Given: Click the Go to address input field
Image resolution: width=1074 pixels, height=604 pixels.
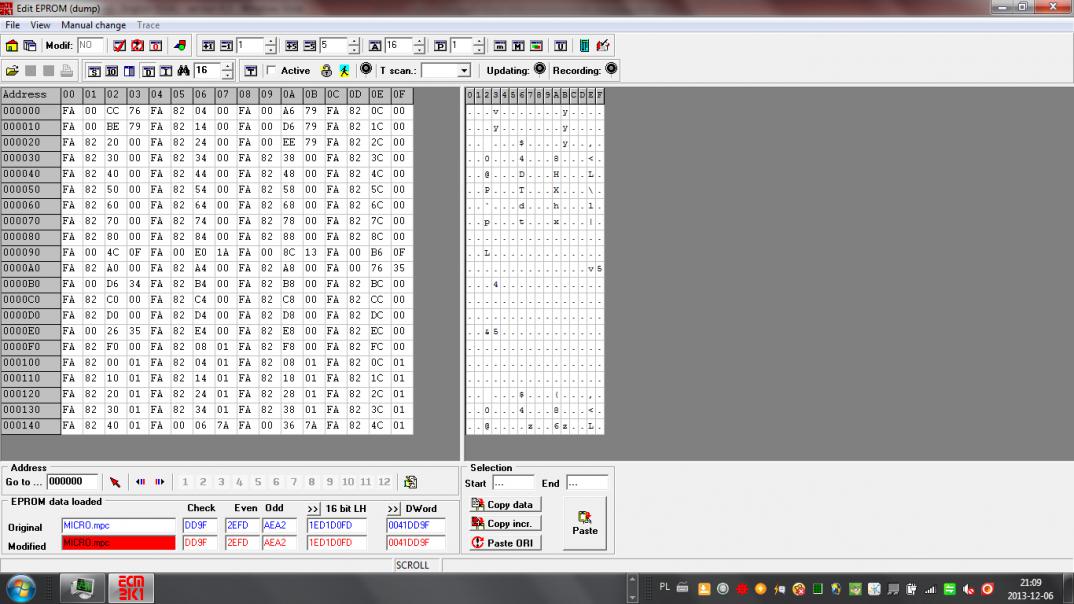Looking at the screenshot, I should (x=72, y=482).
